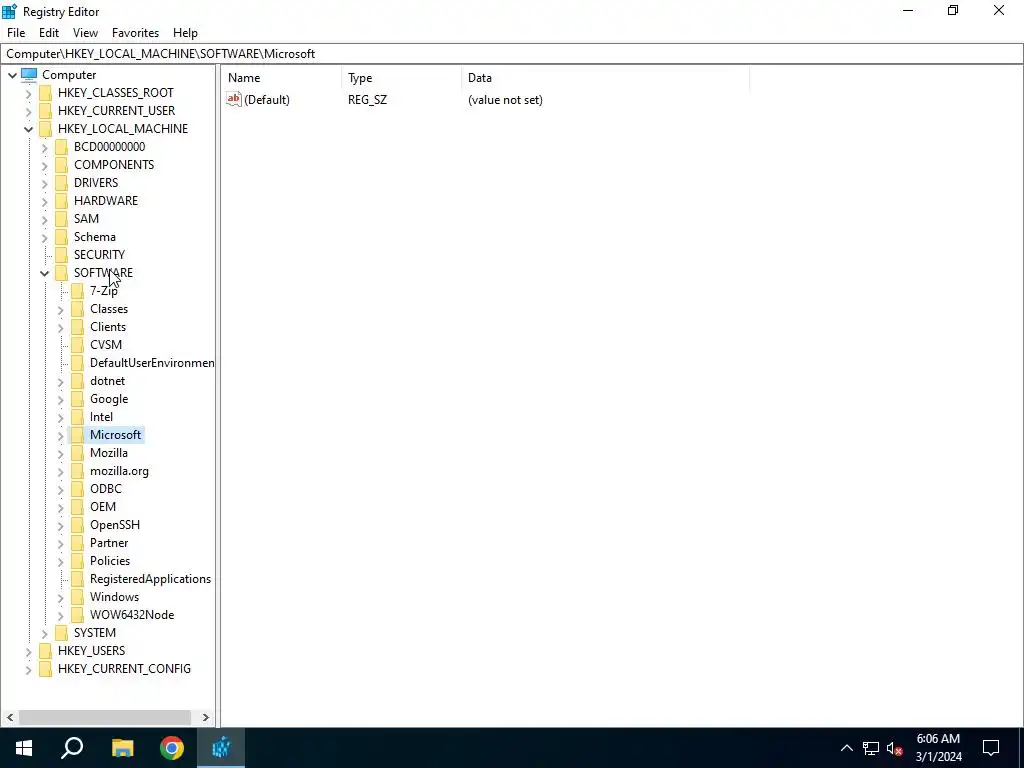Open File Explorer from taskbar
The height and width of the screenshot is (768, 1024).
point(122,748)
